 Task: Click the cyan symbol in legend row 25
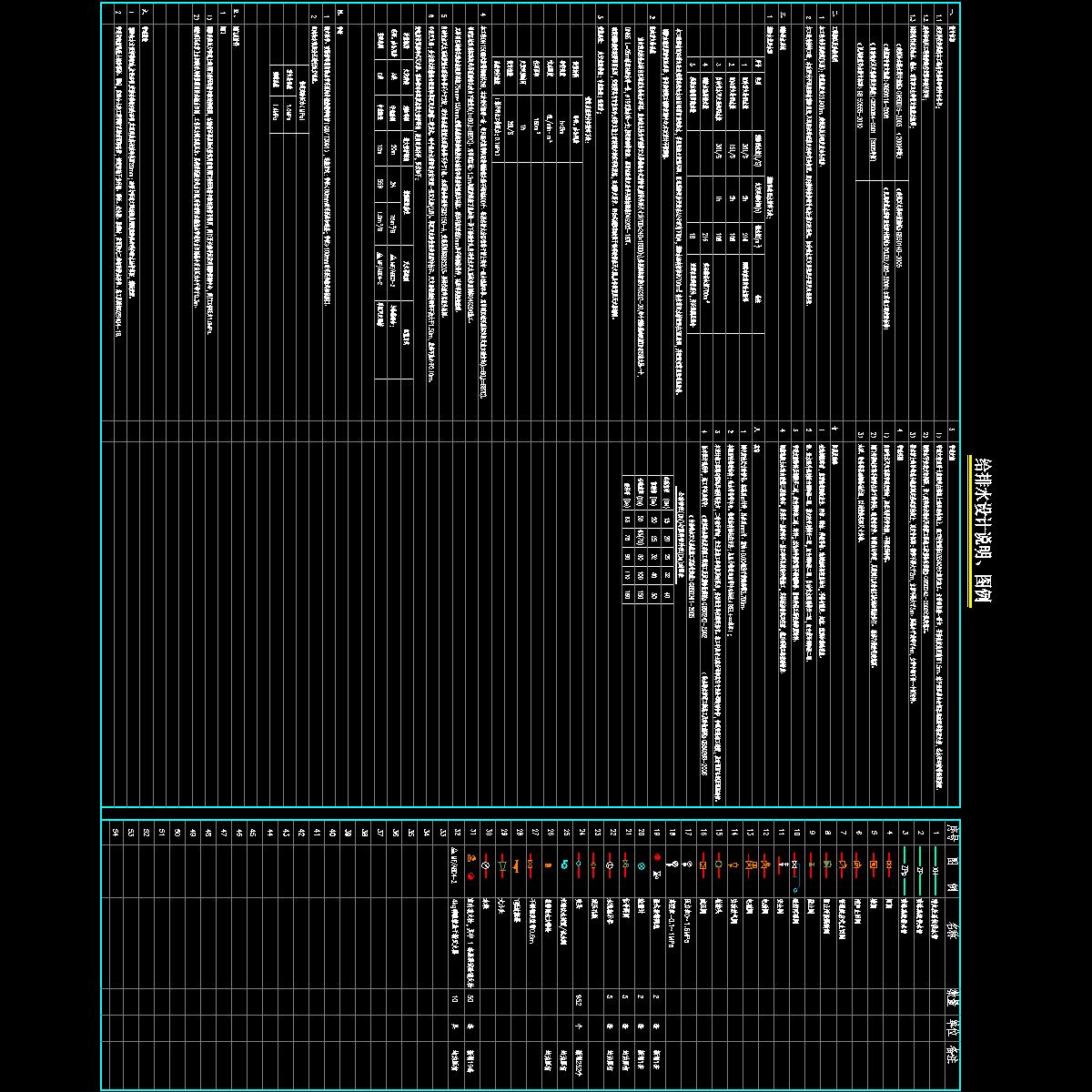tap(563, 864)
